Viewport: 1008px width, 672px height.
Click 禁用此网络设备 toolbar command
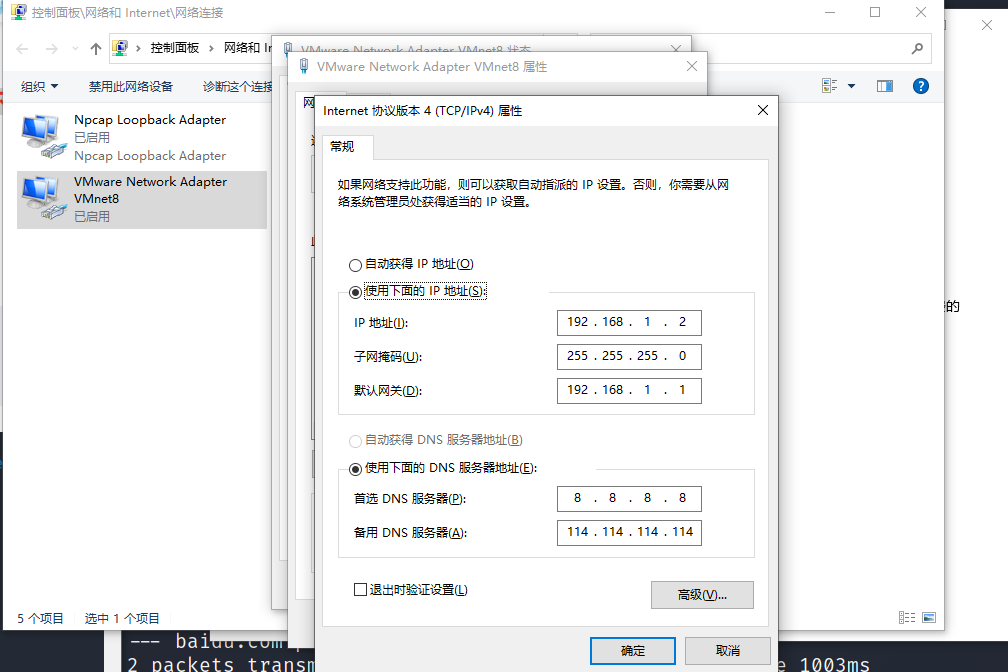point(130,86)
